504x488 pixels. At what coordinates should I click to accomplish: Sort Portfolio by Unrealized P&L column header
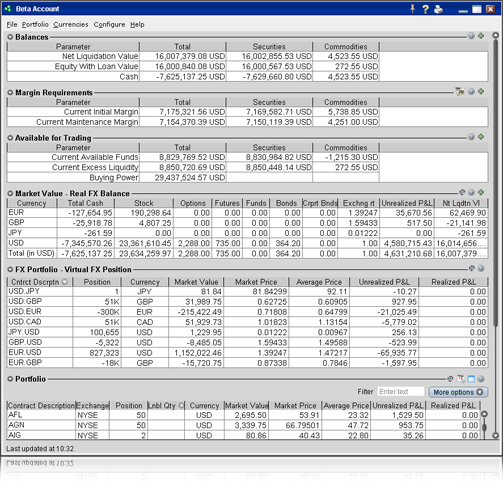pyautogui.click(x=398, y=406)
